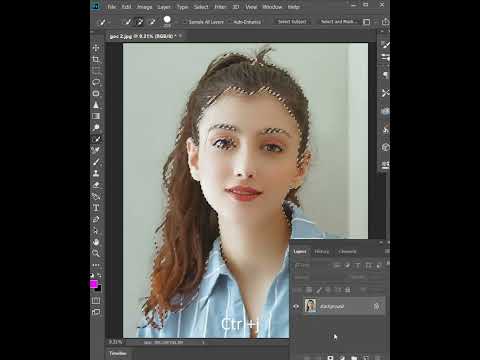The width and height of the screenshot is (480, 360).
Task: Select the Lasso tool
Action: click(x=96, y=82)
